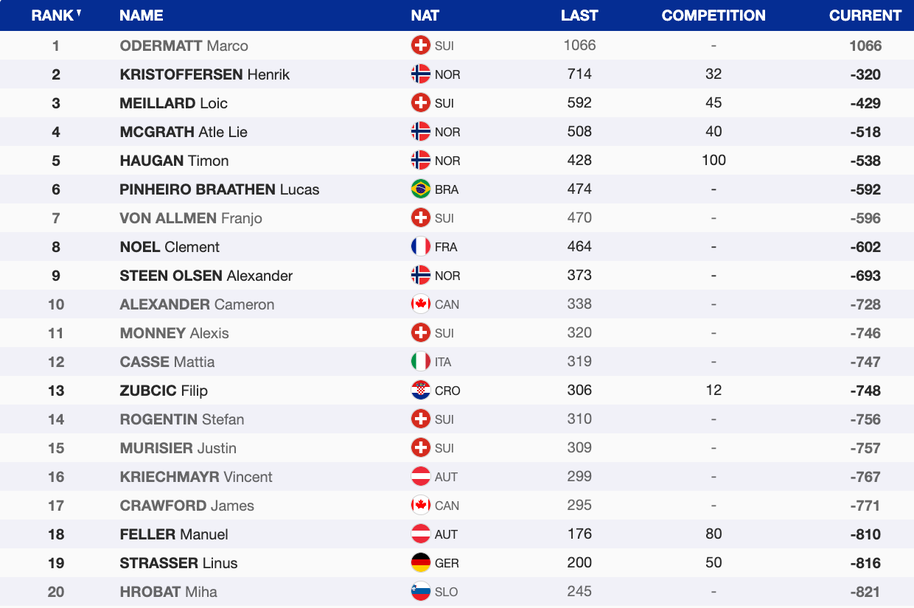Click the COMPETITION column header
914x608 pixels.
pyautogui.click(x=713, y=15)
